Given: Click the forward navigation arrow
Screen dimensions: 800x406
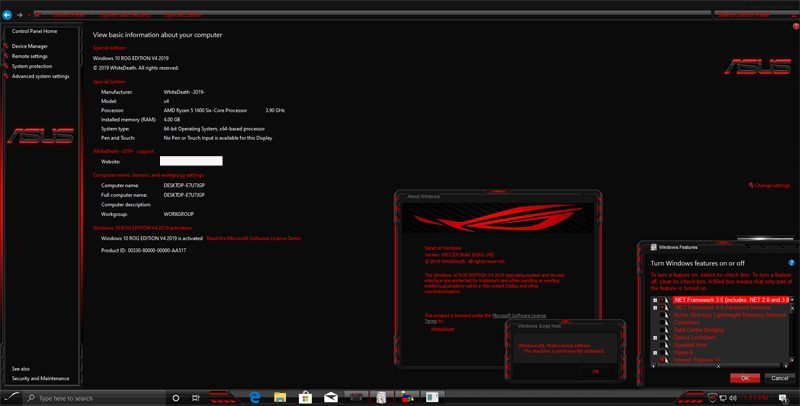Looking at the screenshot, I should 20,15.
